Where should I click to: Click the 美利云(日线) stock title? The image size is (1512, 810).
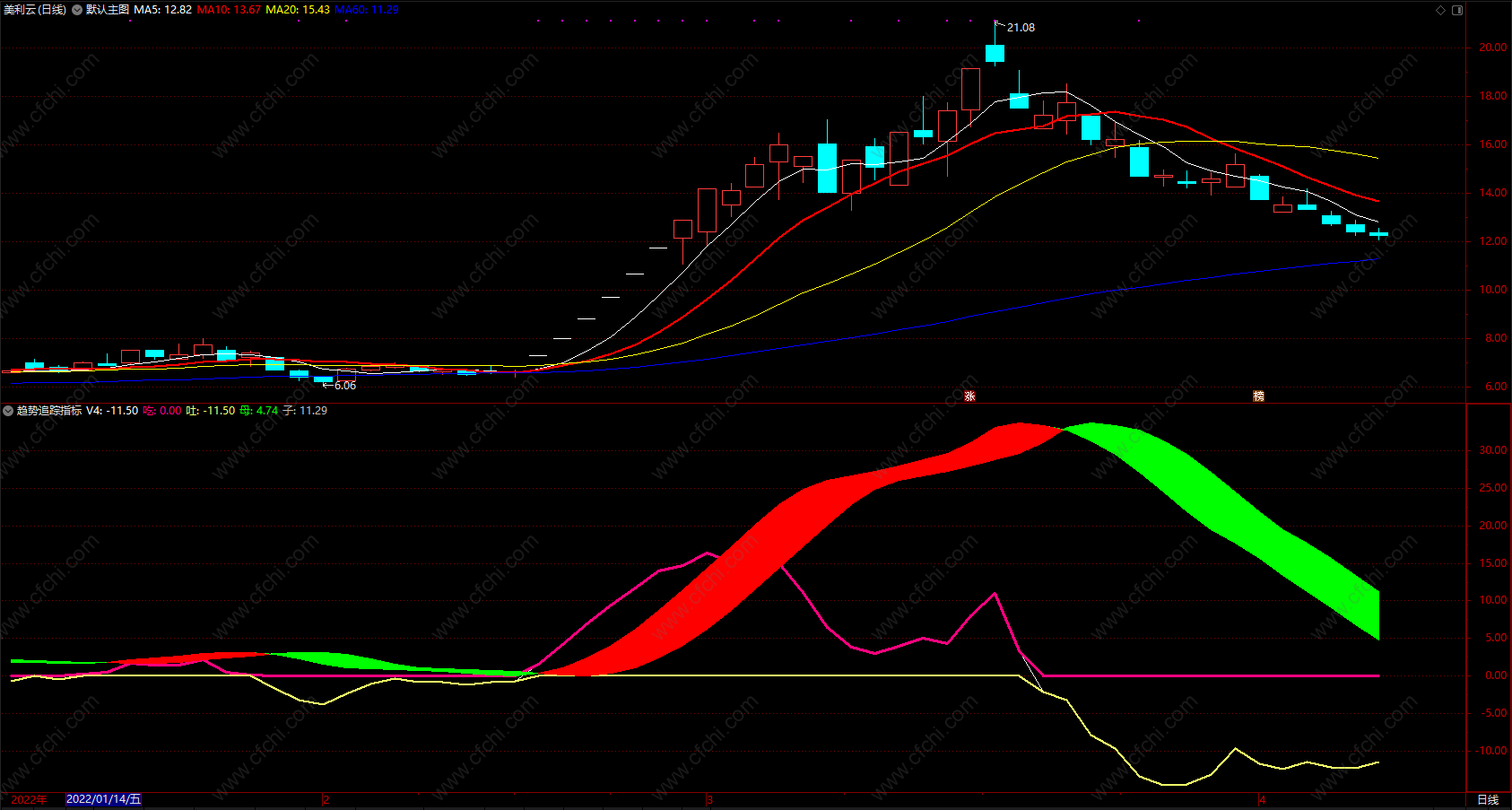[x=35, y=10]
